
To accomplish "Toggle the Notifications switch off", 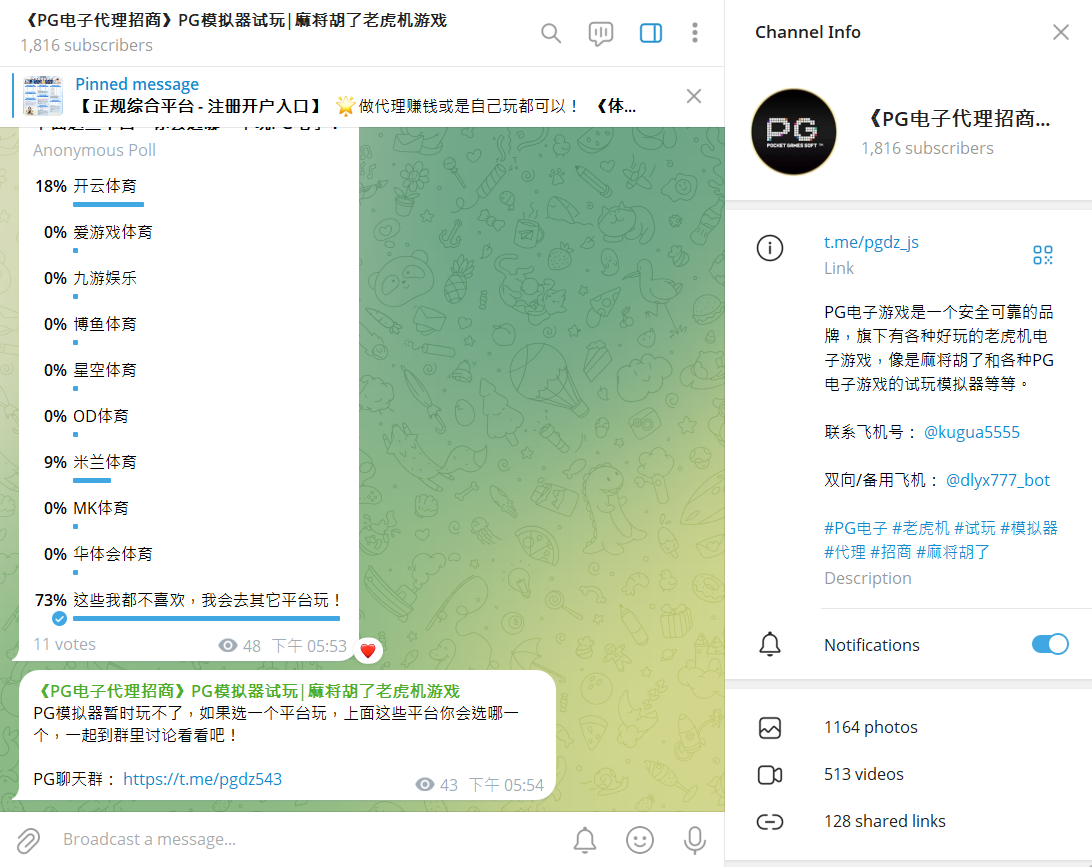I will 1050,644.
